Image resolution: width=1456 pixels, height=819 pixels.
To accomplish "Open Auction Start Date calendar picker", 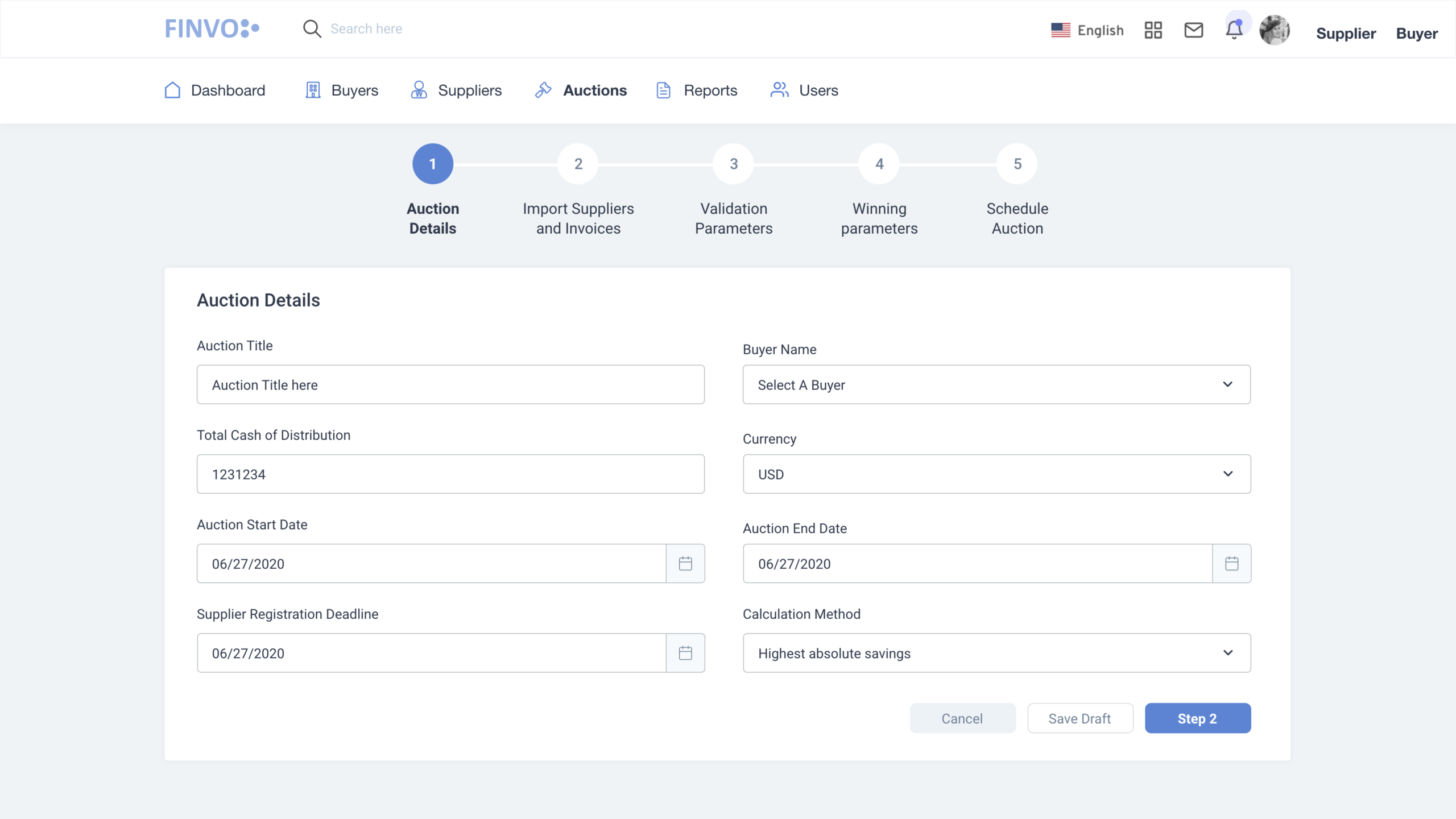I will coord(685,564).
